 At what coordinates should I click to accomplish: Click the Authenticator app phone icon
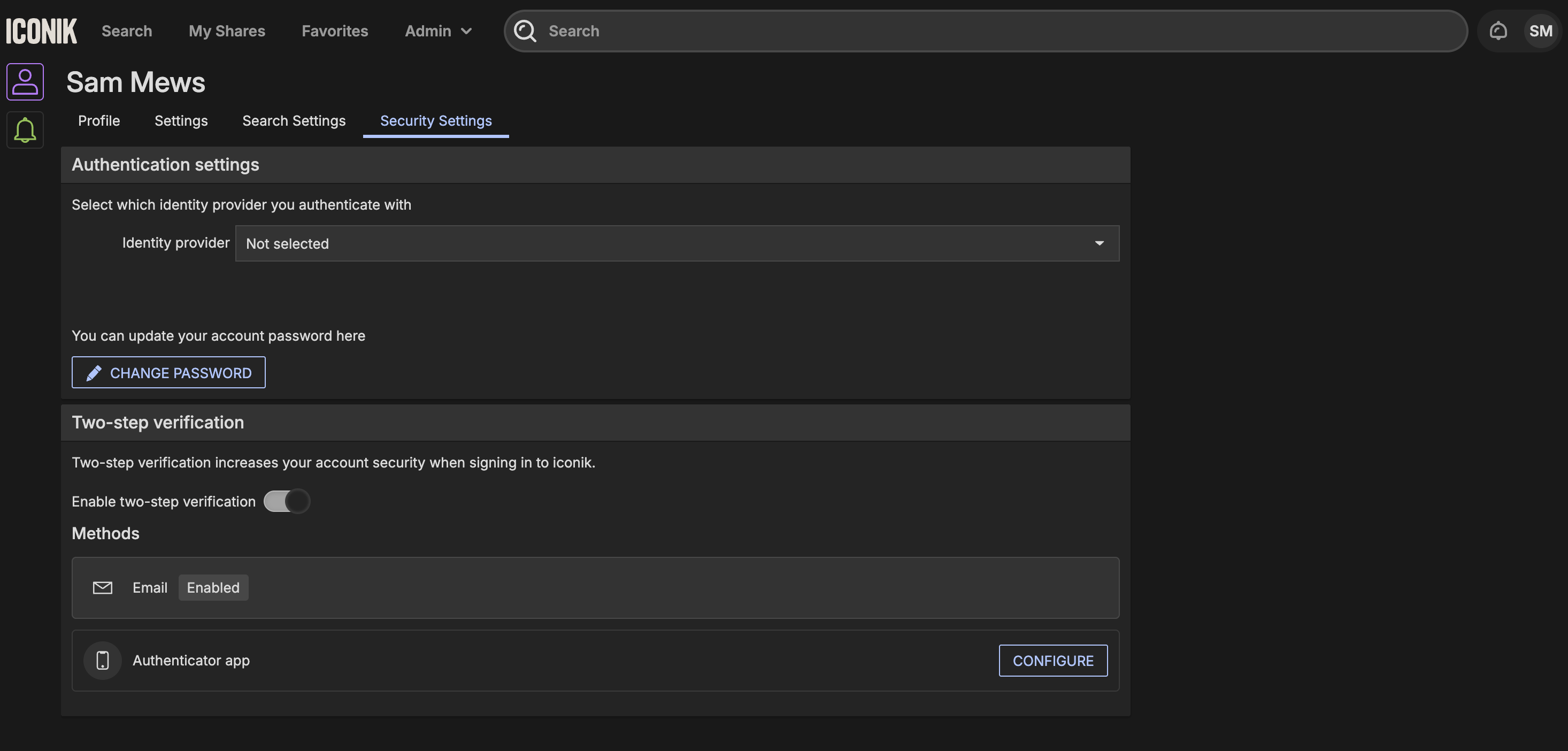pyautogui.click(x=102, y=660)
